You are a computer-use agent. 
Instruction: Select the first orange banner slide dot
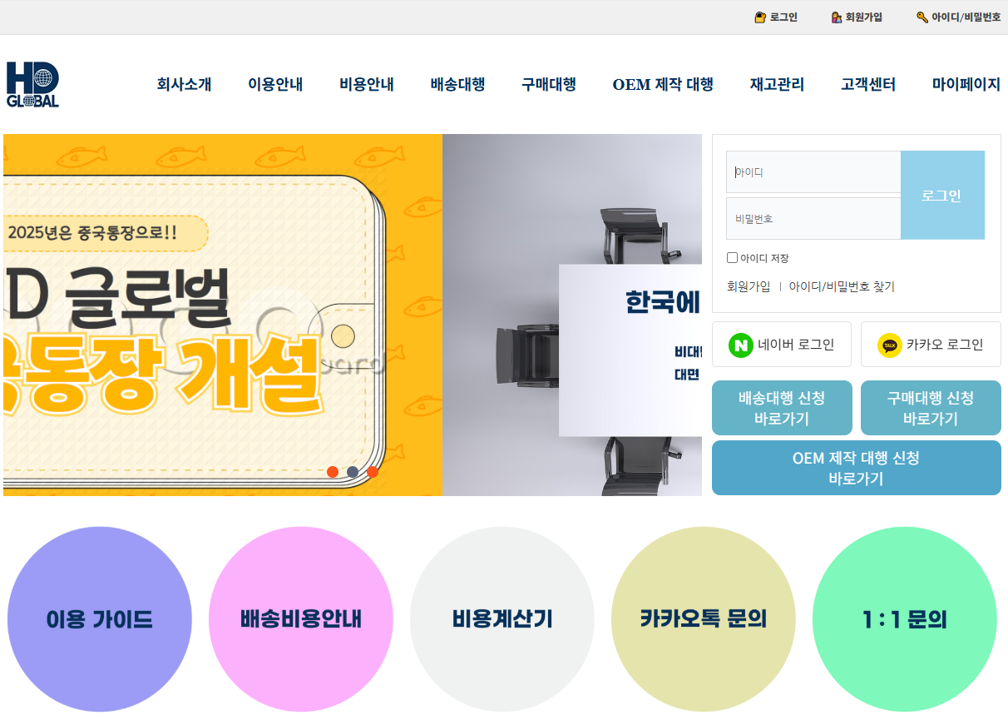tap(332, 472)
